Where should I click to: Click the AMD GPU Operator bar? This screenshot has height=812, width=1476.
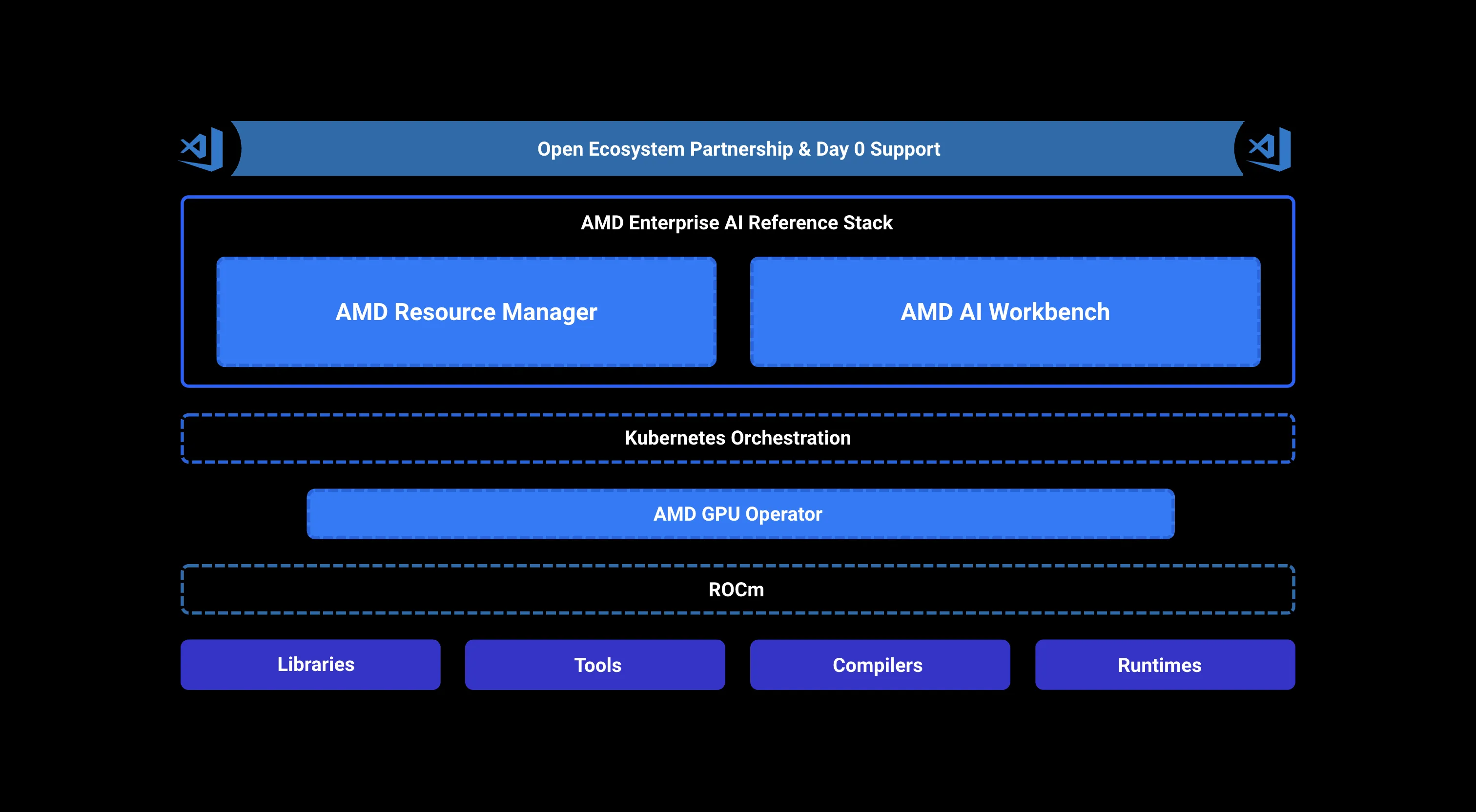pyautogui.click(x=740, y=514)
